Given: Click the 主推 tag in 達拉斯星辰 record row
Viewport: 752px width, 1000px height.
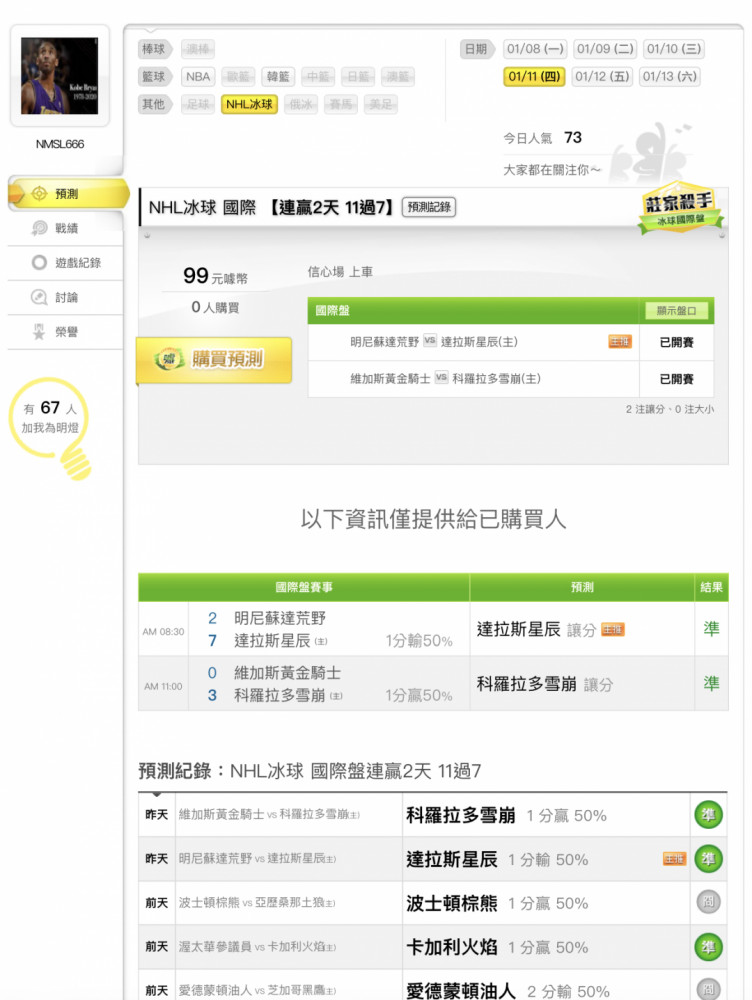Looking at the screenshot, I should pyautogui.click(x=674, y=859).
